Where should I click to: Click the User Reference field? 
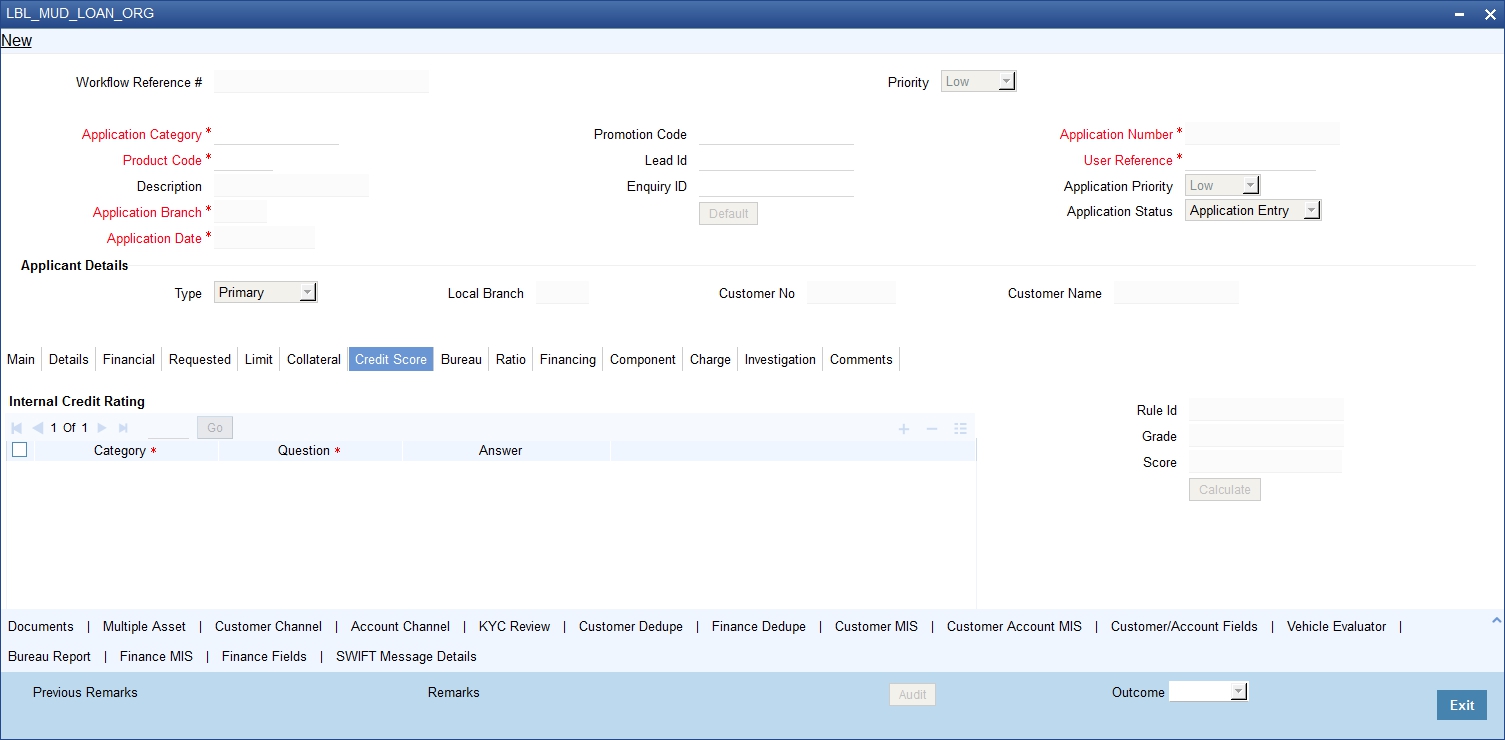point(1250,160)
